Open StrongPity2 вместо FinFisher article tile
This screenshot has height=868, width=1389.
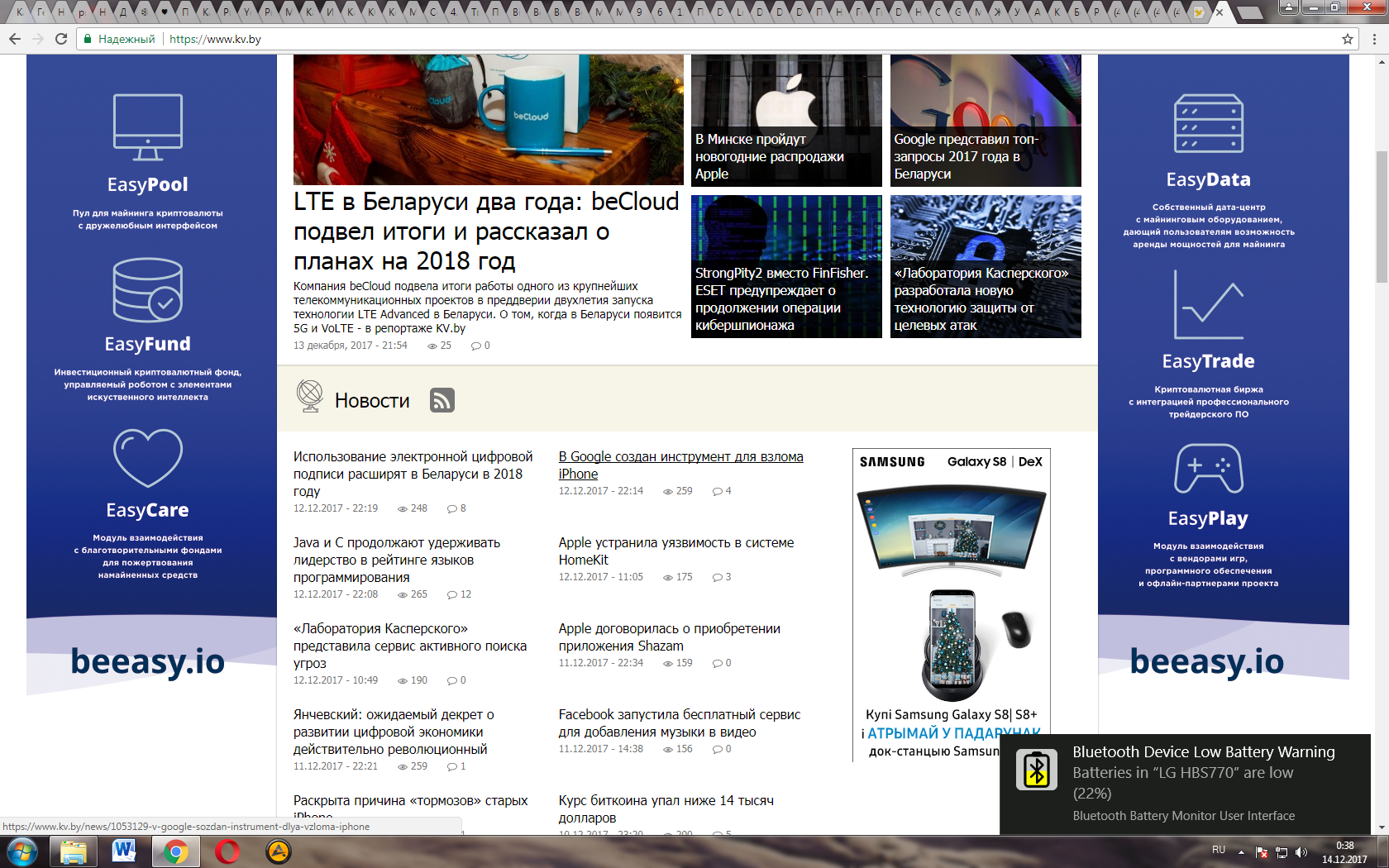coord(786,267)
